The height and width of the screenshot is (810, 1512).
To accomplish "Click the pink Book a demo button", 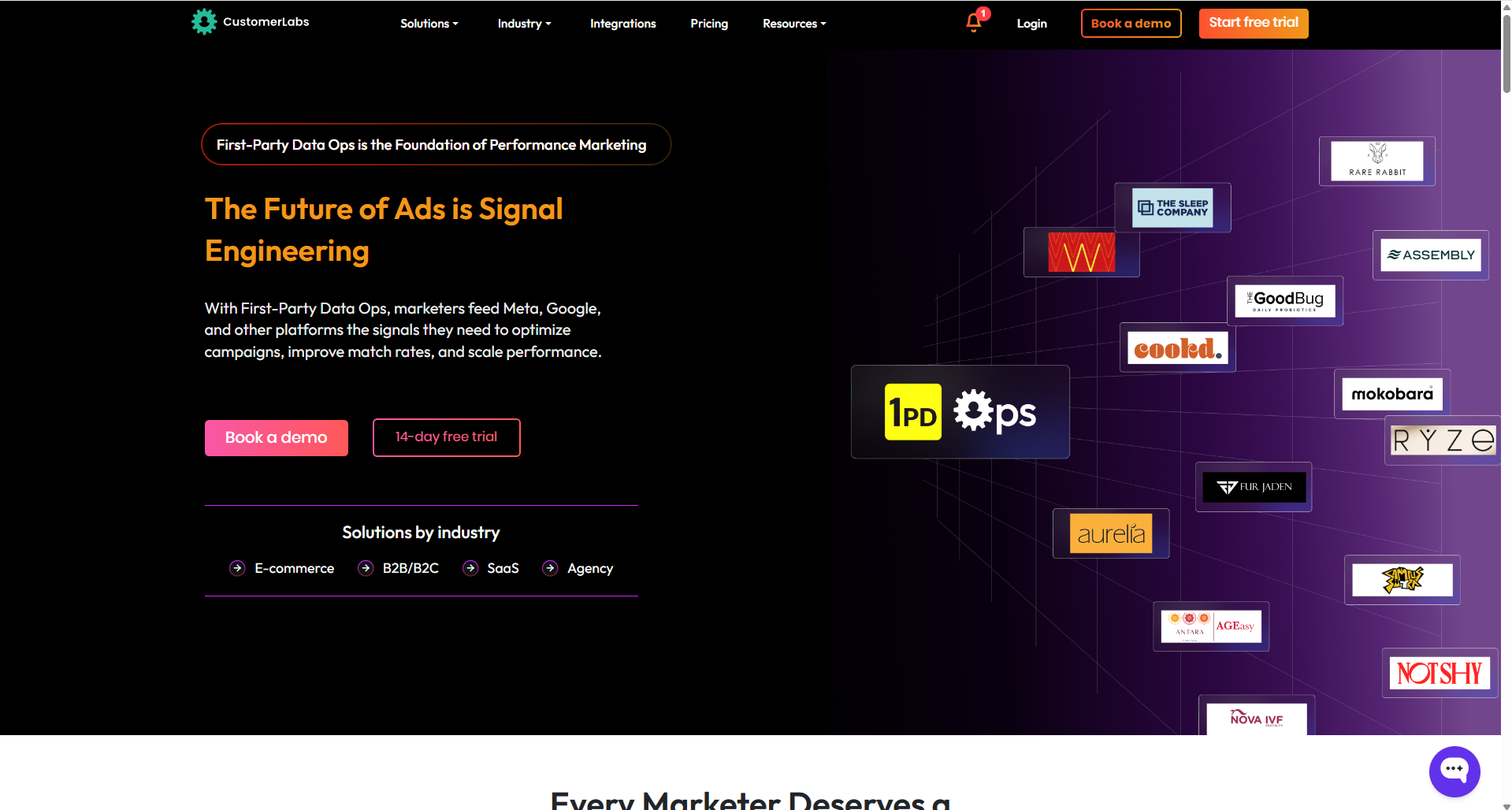I will 276,437.
